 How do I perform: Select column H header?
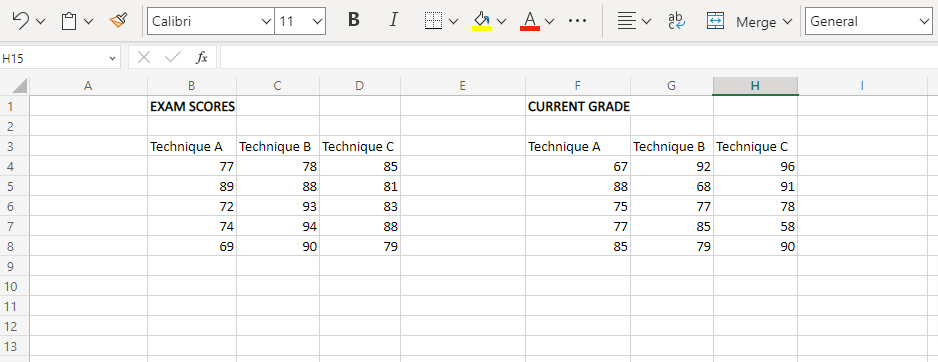click(x=755, y=86)
